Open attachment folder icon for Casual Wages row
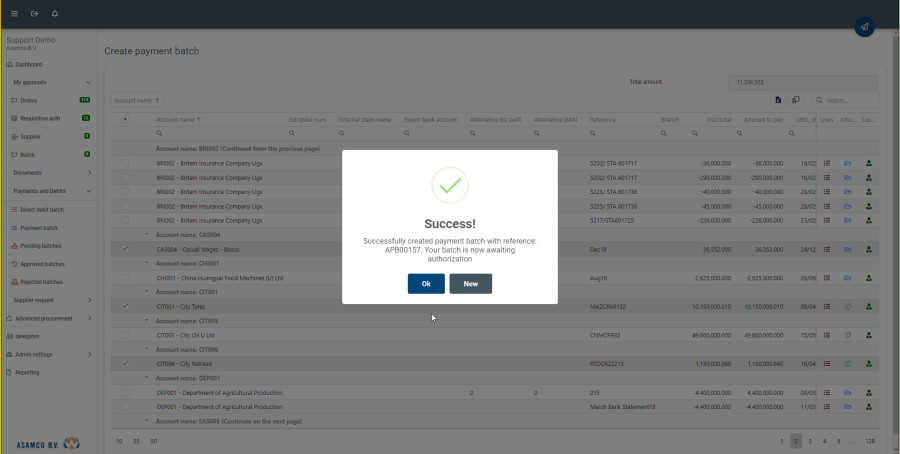 [847, 248]
